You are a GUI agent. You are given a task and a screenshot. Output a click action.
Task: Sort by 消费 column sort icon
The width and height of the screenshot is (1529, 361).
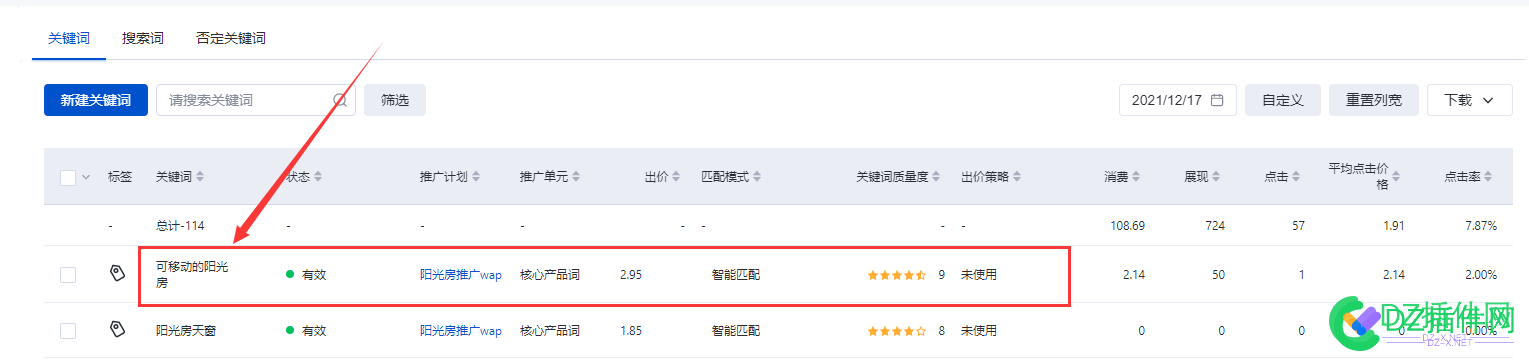[1137, 177]
